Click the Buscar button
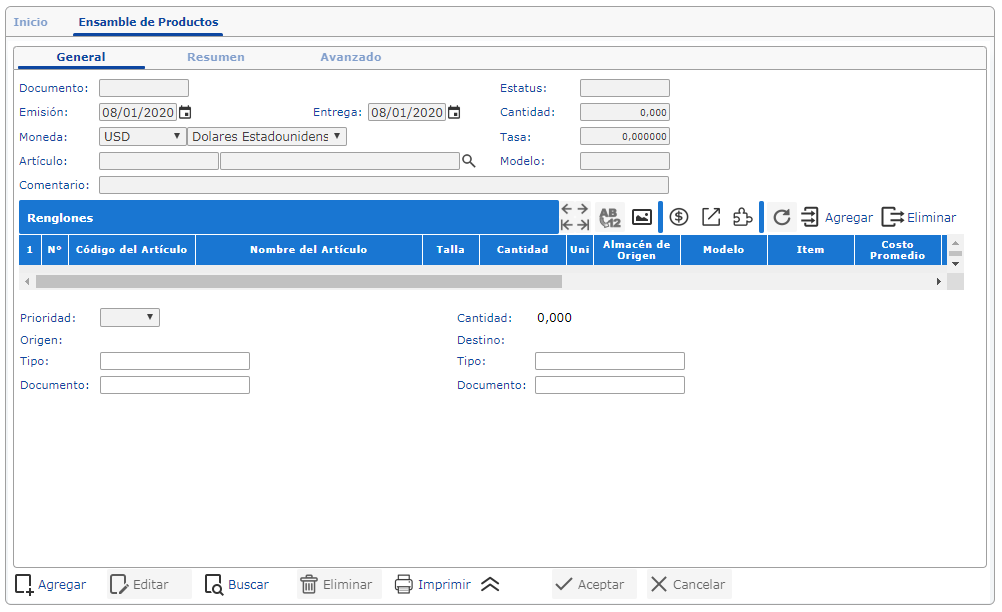 coord(237,585)
